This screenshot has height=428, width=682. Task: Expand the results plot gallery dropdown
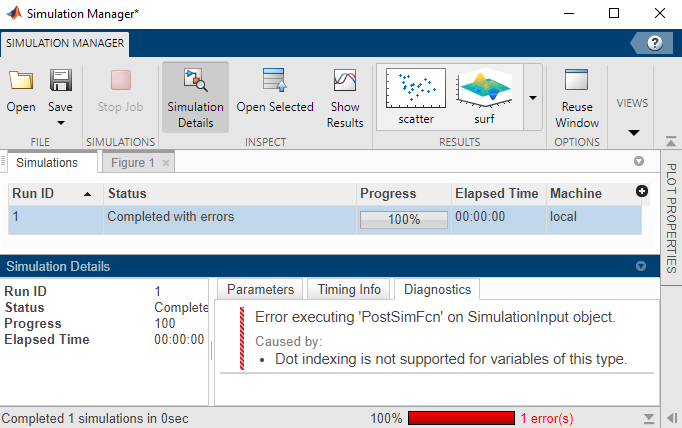[x=532, y=98]
